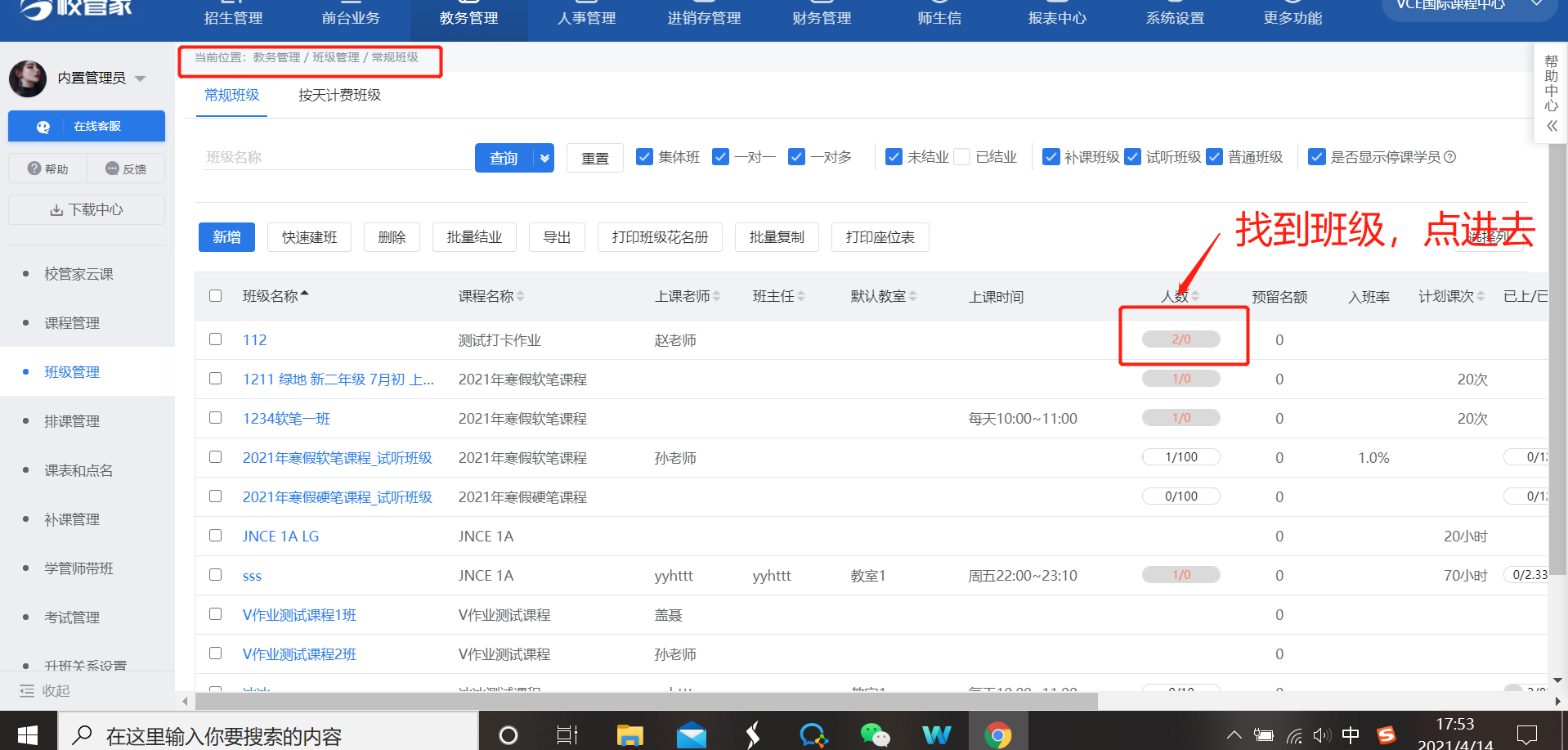Switch to the 按天计费班级 tab
This screenshot has width=1568, height=750.
coord(340,95)
